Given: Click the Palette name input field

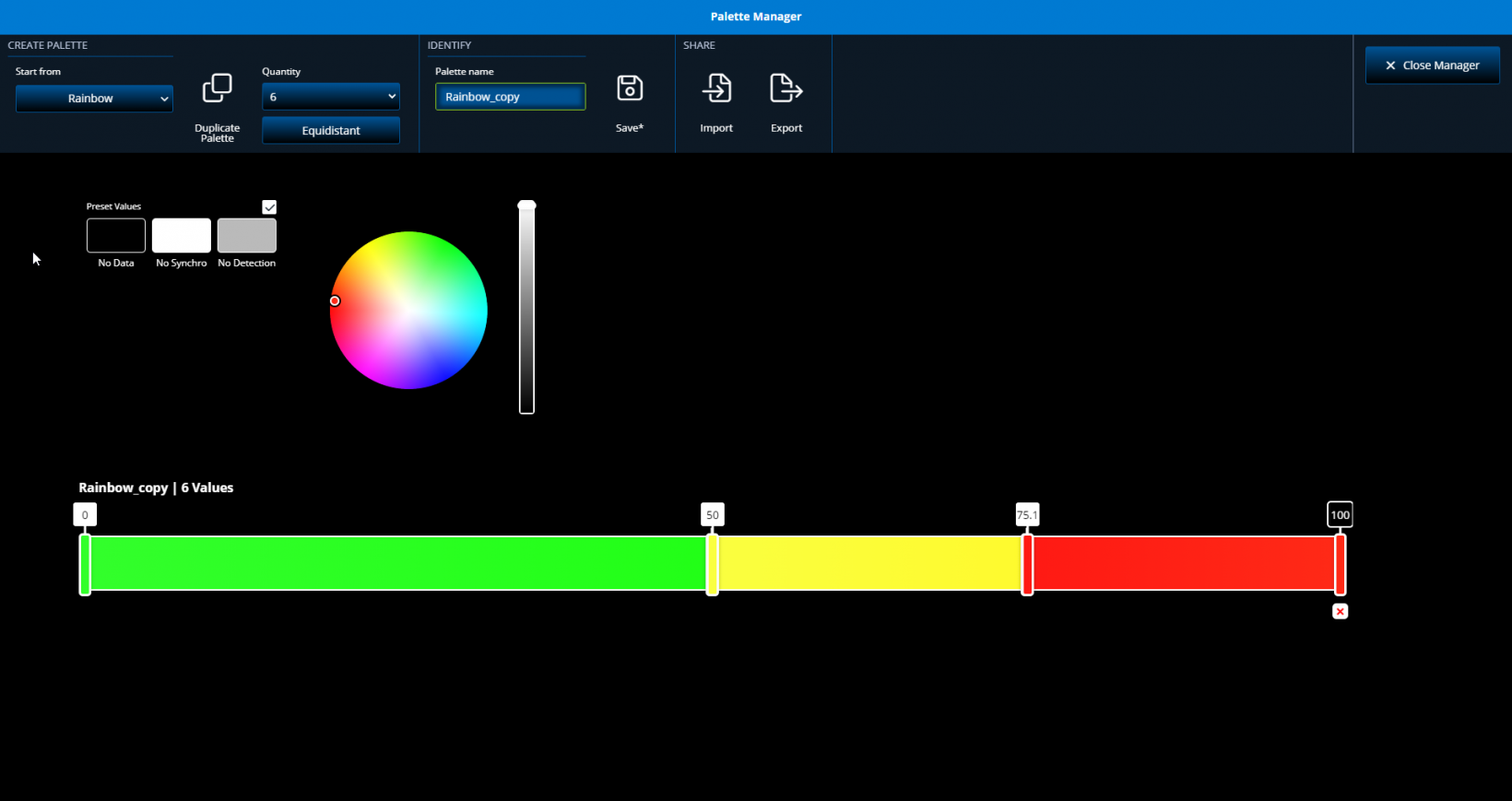Looking at the screenshot, I should [x=510, y=97].
